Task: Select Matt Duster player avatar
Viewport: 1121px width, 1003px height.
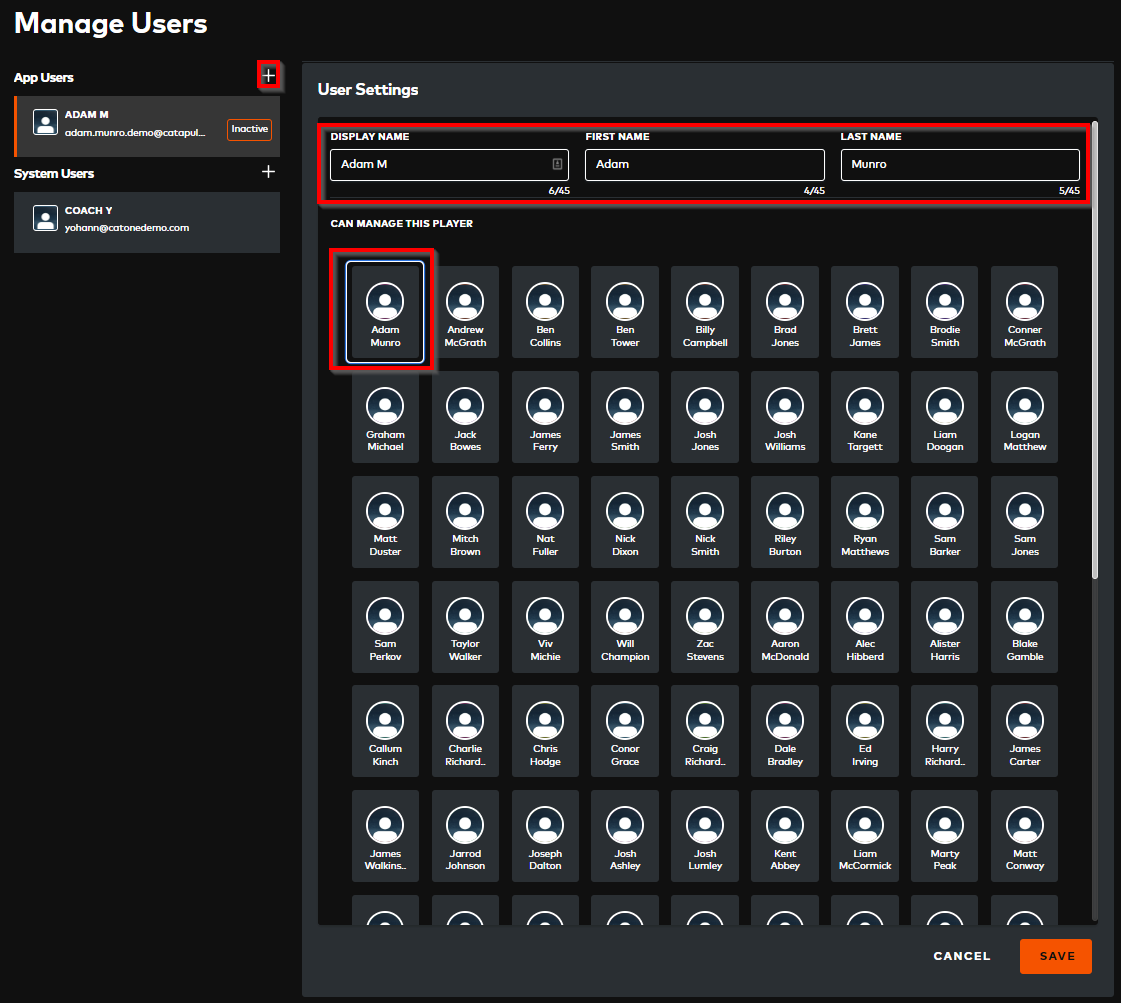Action: click(x=385, y=511)
